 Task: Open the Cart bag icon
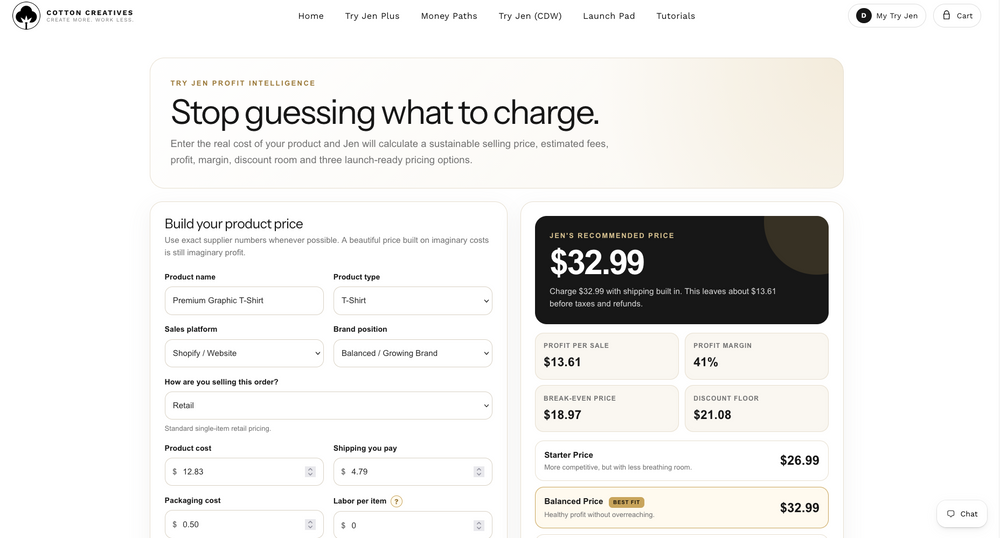pyautogui.click(x=946, y=15)
